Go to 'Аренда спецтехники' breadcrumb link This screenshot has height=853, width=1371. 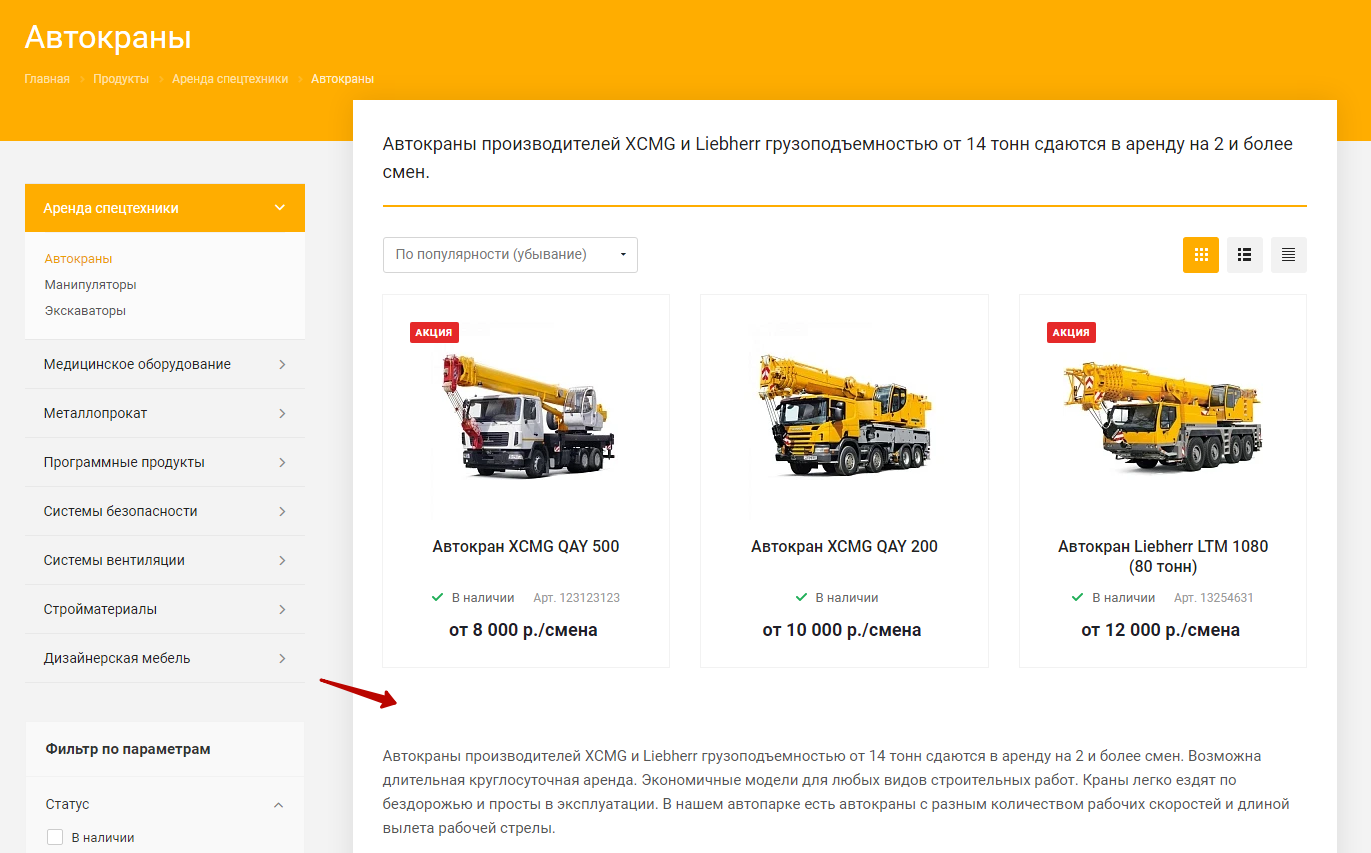[230, 79]
